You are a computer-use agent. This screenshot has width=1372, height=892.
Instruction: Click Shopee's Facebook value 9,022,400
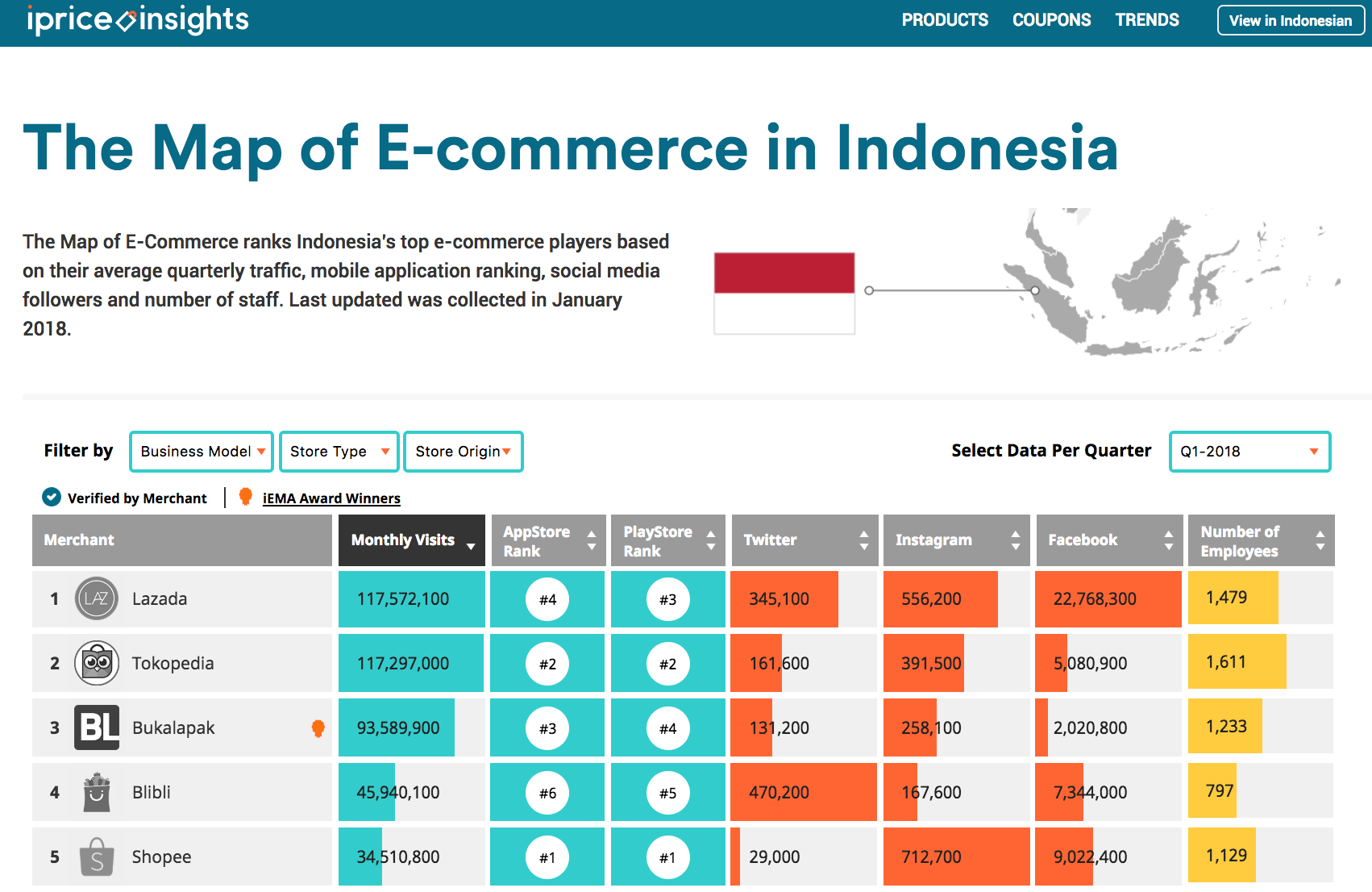tap(1091, 857)
